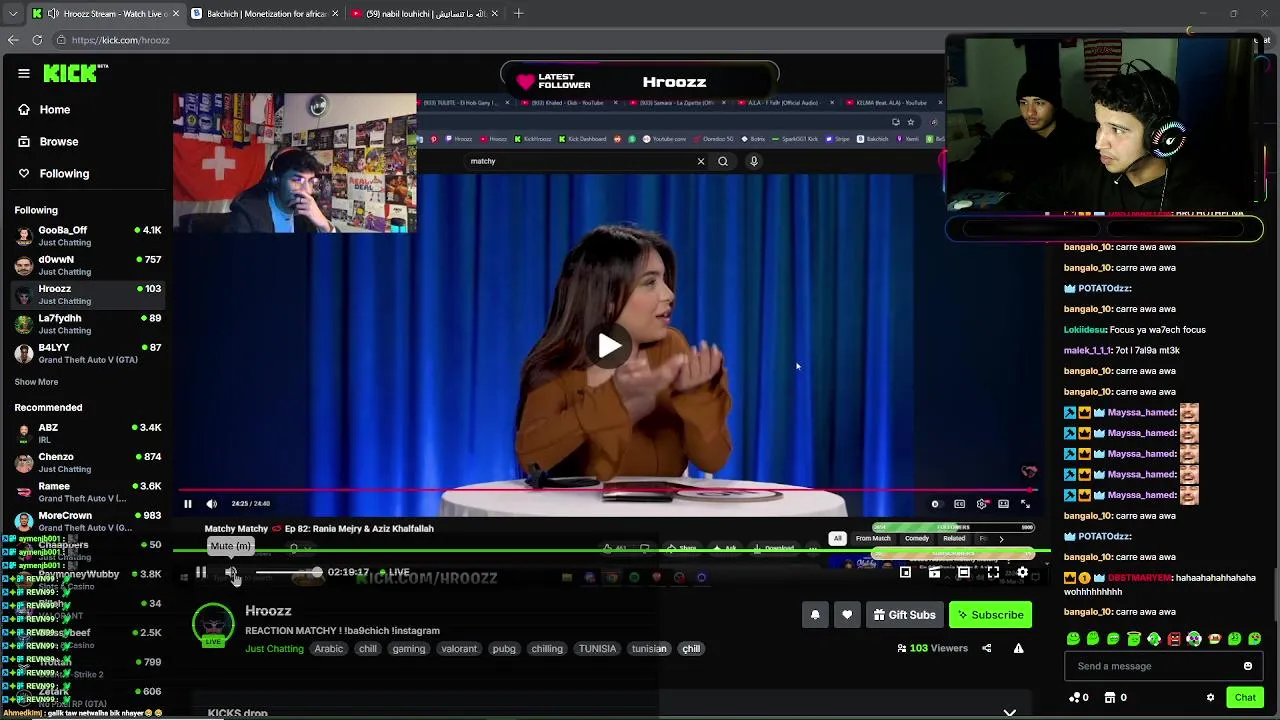Open emoji picker in chat input
The height and width of the screenshot is (720, 1280).
[x=1247, y=666]
